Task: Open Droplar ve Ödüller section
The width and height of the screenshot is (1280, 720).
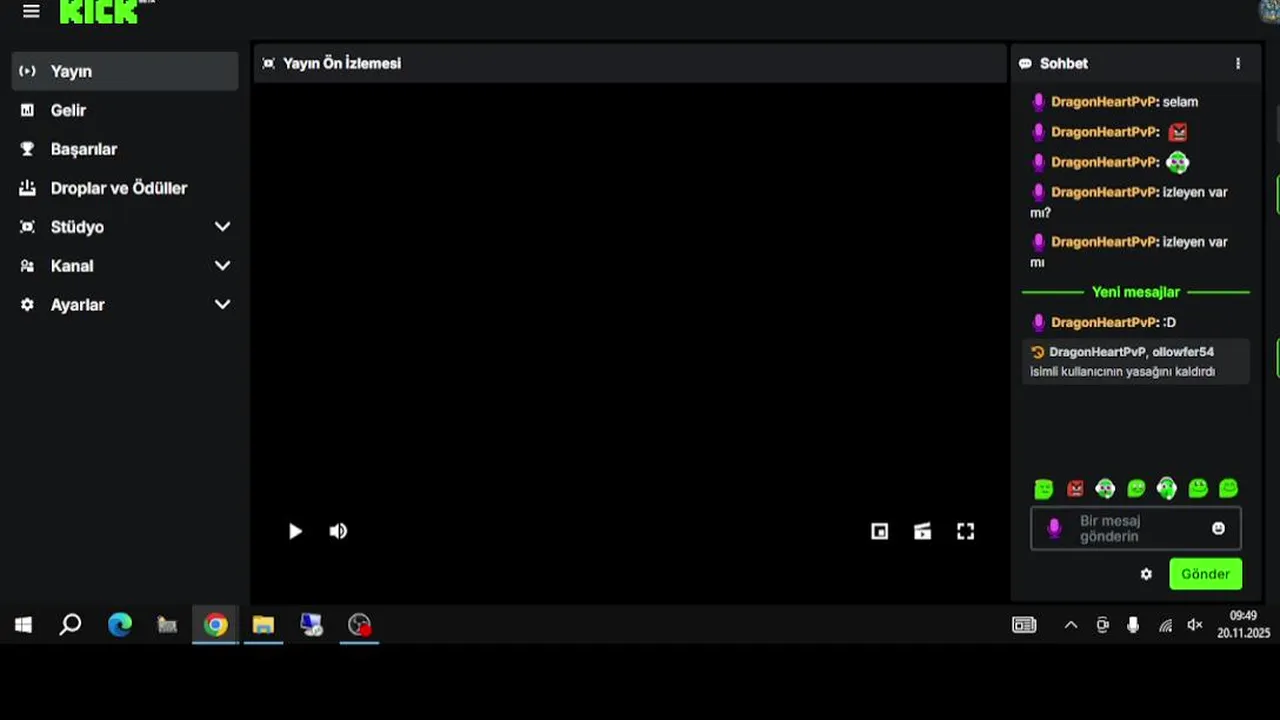Action: click(x=125, y=188)
